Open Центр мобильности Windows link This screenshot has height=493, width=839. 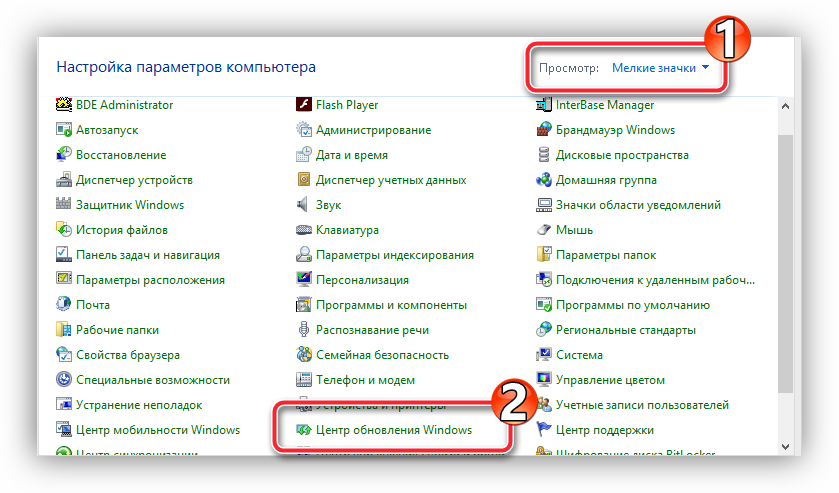click(158, 430)
